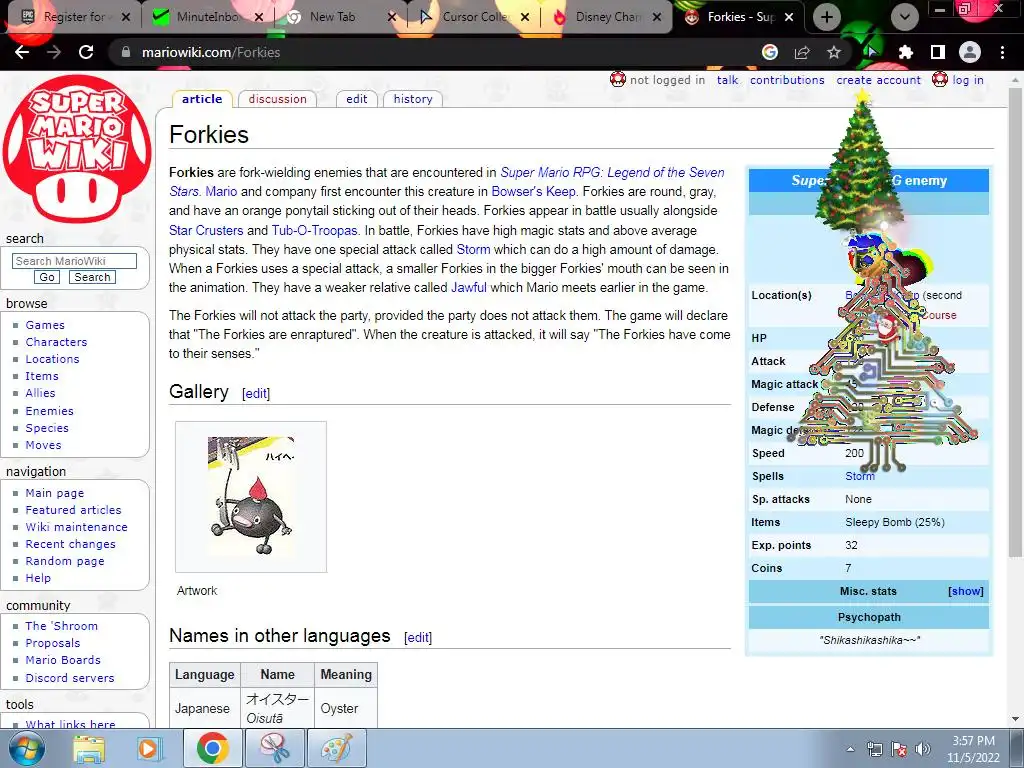Open the Chrome three-dot menu
1024x768 pixels.
click(x=1002, y=52)
